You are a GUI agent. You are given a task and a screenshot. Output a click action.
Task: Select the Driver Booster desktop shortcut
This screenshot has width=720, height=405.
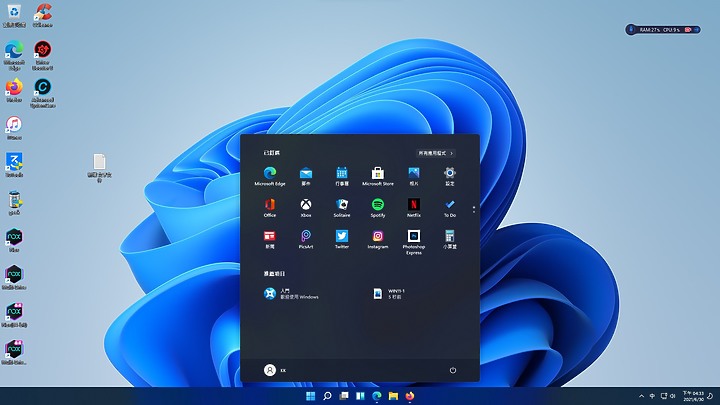pos(43,55)
